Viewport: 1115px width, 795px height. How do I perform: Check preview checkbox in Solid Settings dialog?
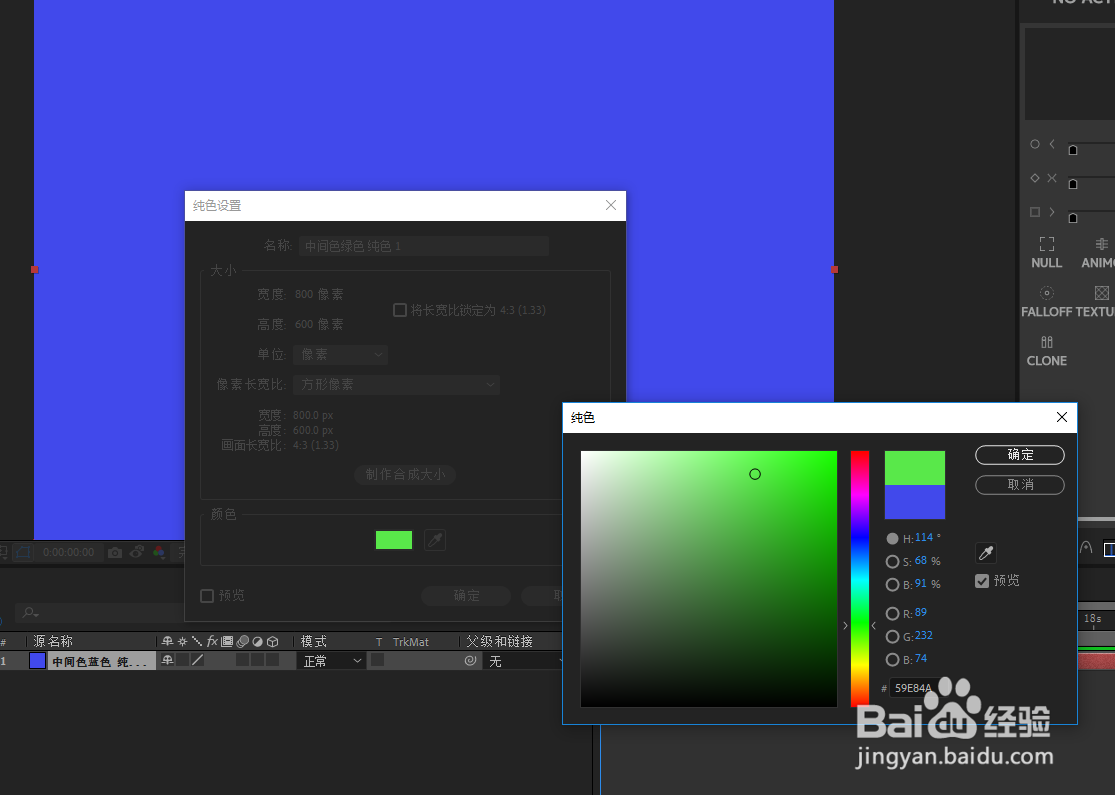tap(207, 596)
